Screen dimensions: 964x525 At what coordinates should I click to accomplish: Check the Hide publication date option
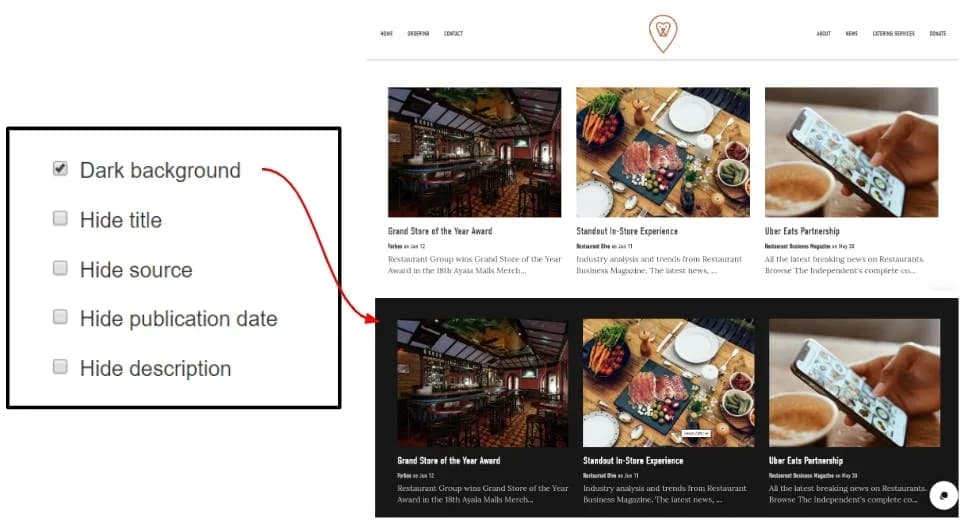tap(60, 317)
